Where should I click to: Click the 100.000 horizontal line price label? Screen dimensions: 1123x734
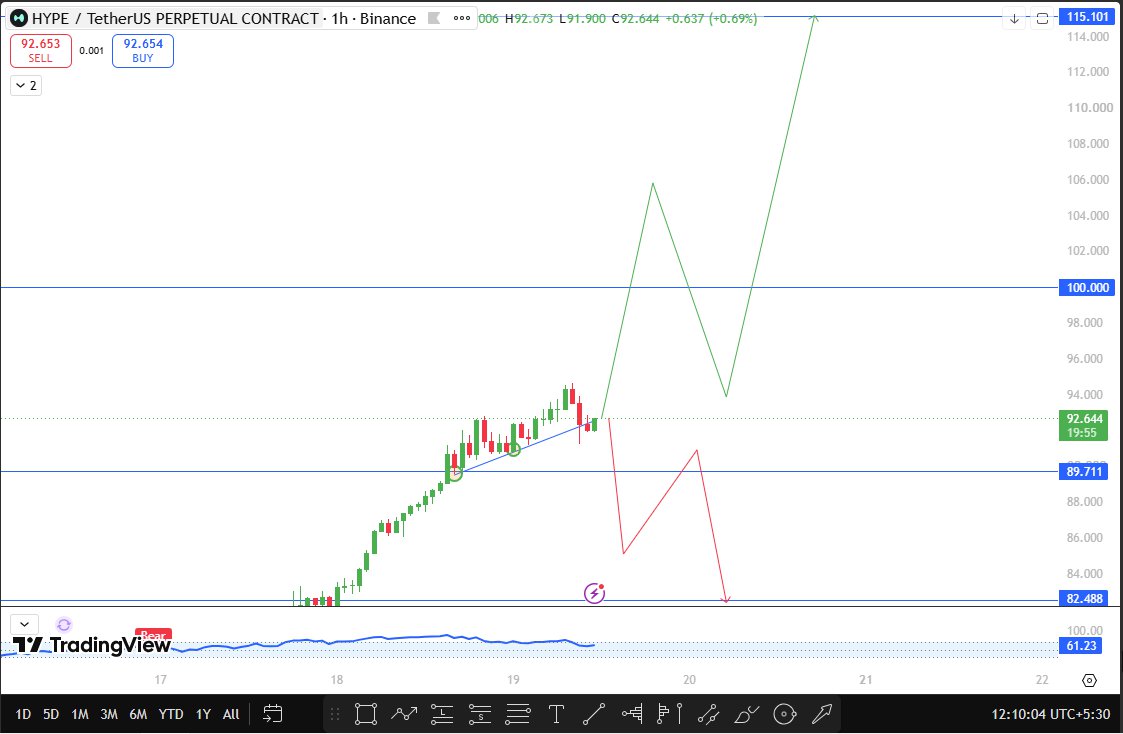coord(1086,287)
